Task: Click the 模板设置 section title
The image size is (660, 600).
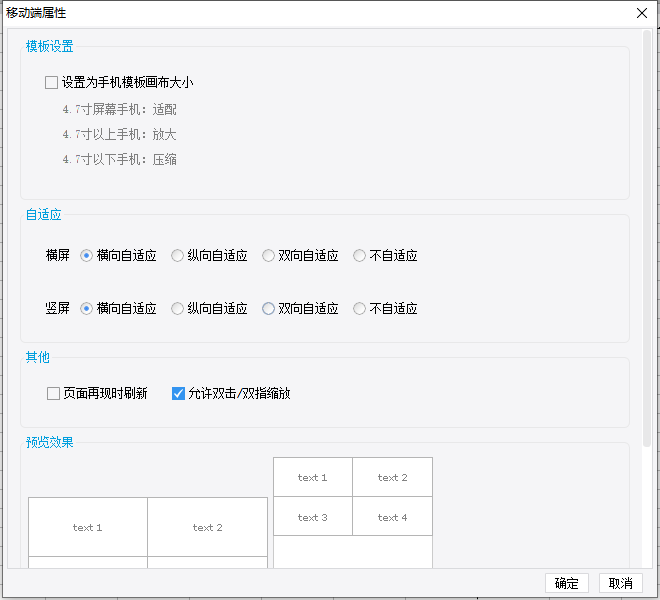Action: (50, 46)
